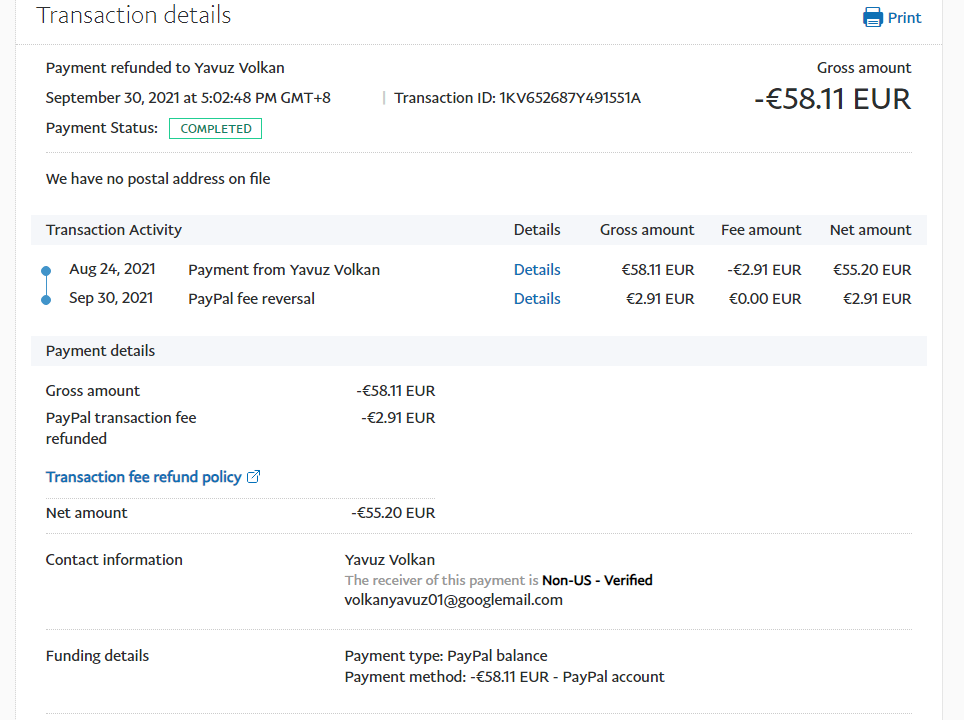Click the Print link text
This screenshot has height=720, width=964.
tap(904, 18)
